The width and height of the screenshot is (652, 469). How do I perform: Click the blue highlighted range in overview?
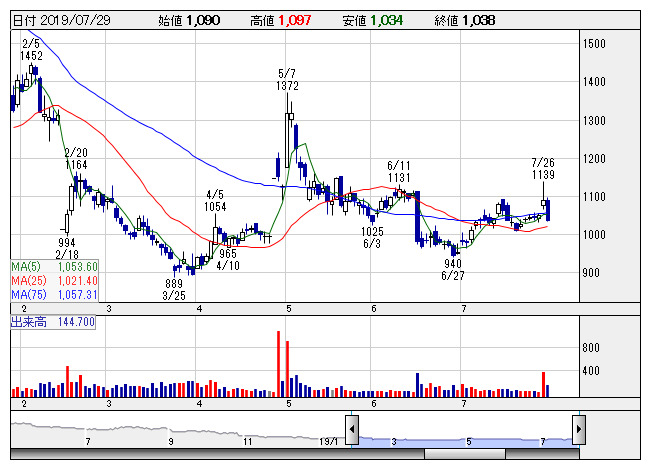465,438
